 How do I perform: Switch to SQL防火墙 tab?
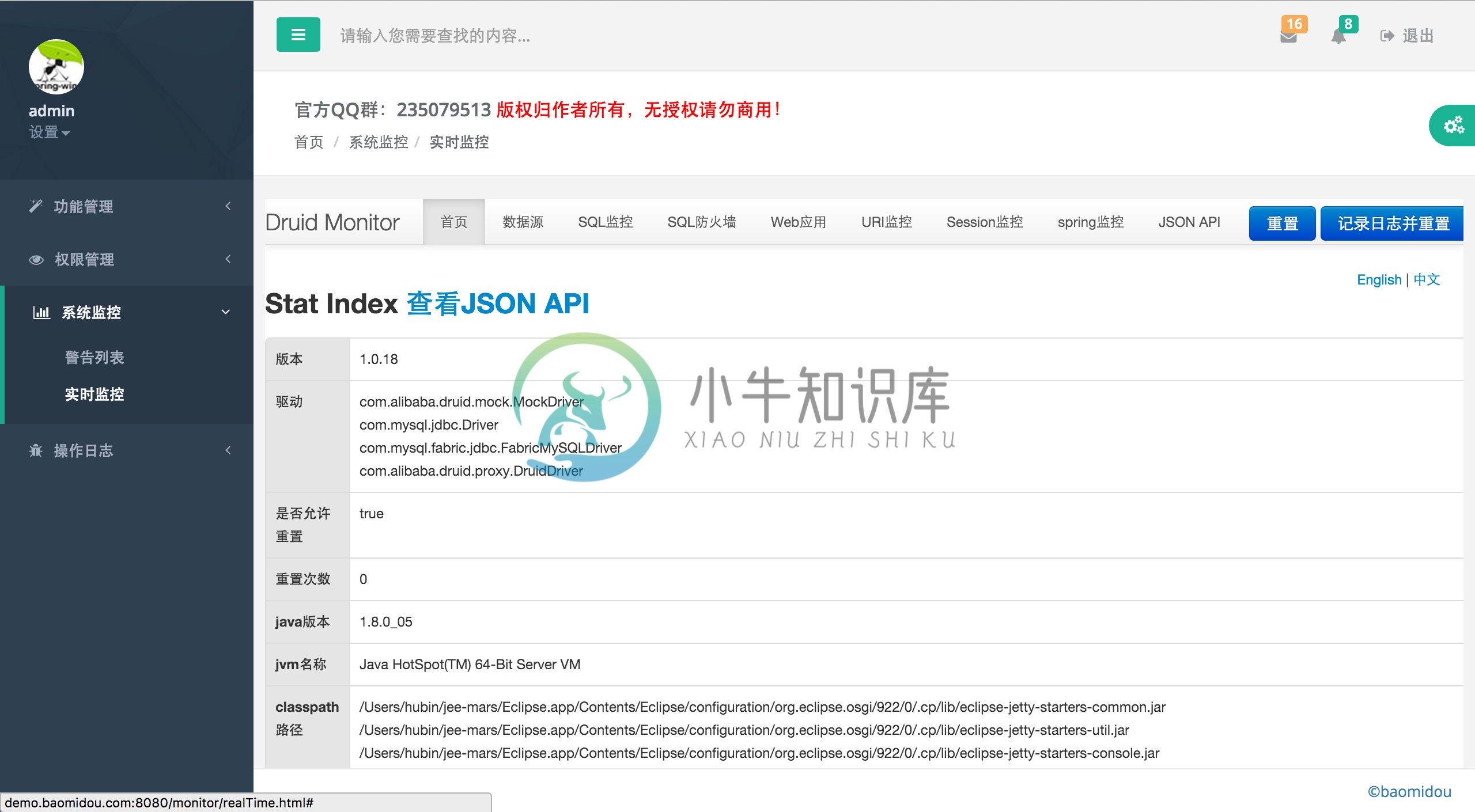[702, 222]
